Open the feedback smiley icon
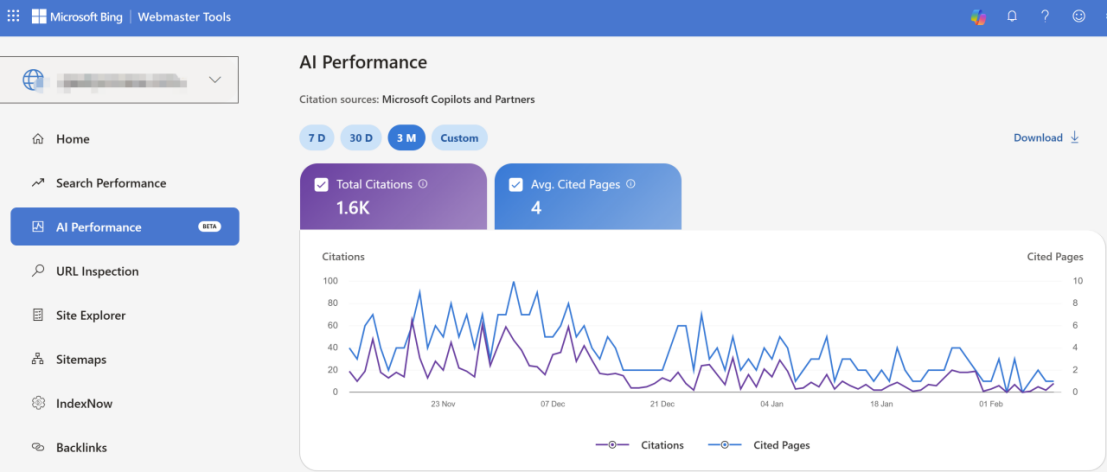Screen dimensions: 1108x472 [1078, 16]
